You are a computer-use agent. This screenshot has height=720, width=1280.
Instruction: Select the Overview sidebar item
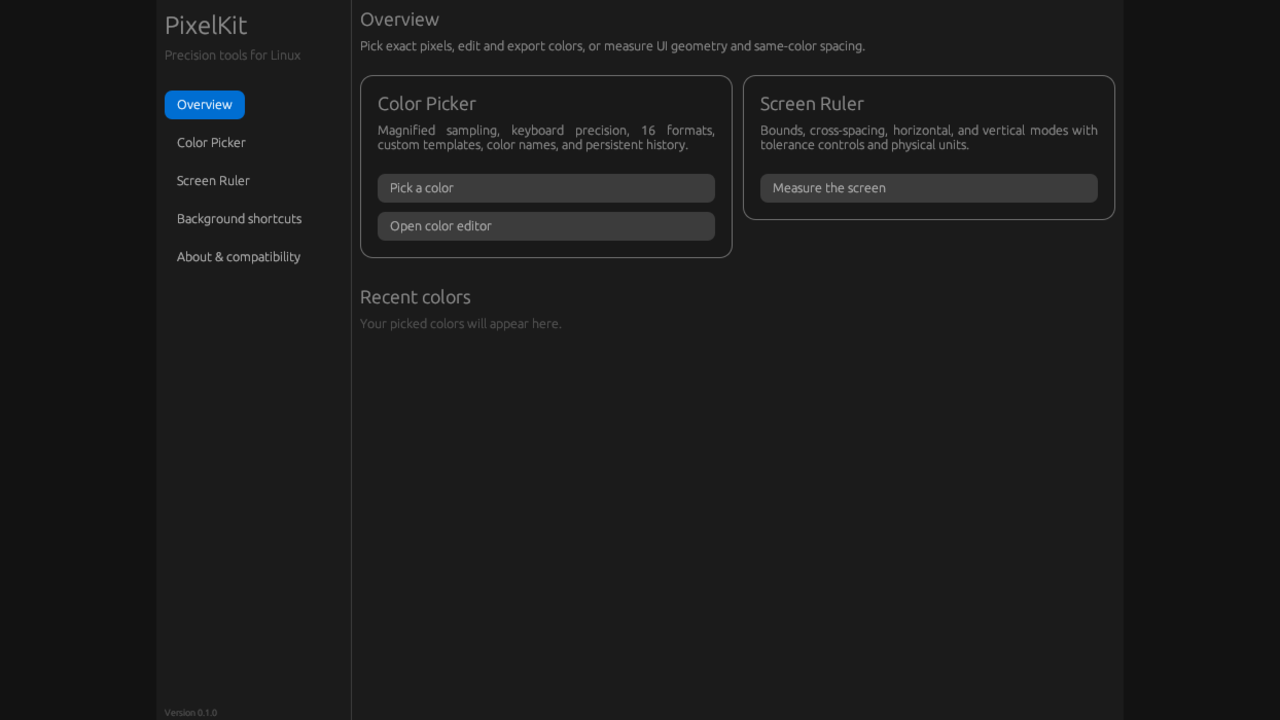[x=204, y=105]
